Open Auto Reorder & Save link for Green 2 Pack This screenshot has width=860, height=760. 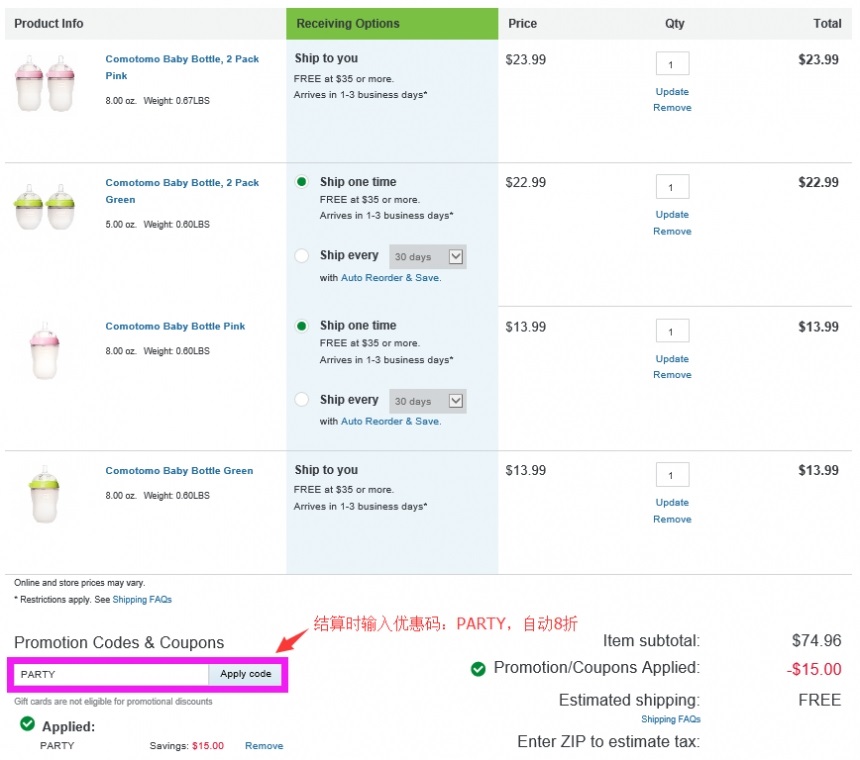coord(391,277)
